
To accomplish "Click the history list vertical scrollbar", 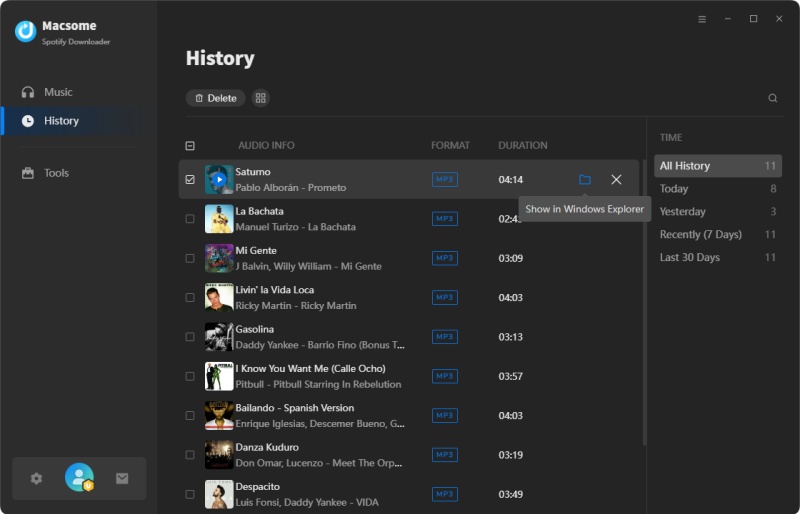I will 644,303.
